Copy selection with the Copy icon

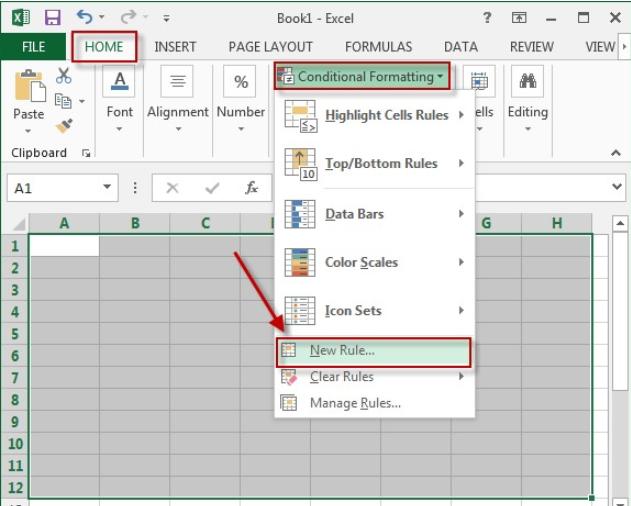(63, 101)
